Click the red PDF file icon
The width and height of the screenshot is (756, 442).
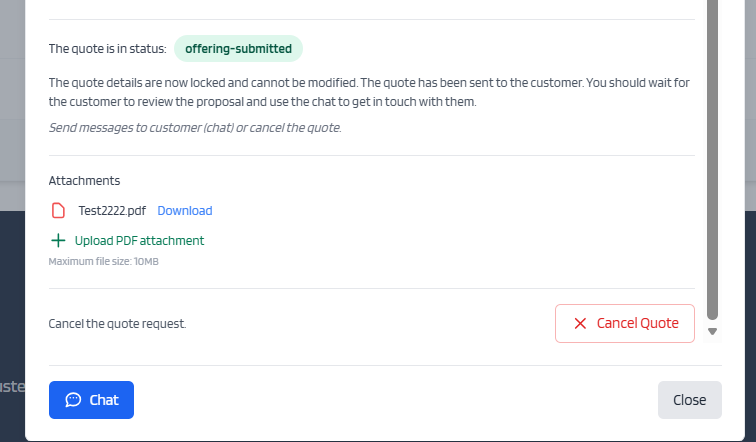click(58, 211)
